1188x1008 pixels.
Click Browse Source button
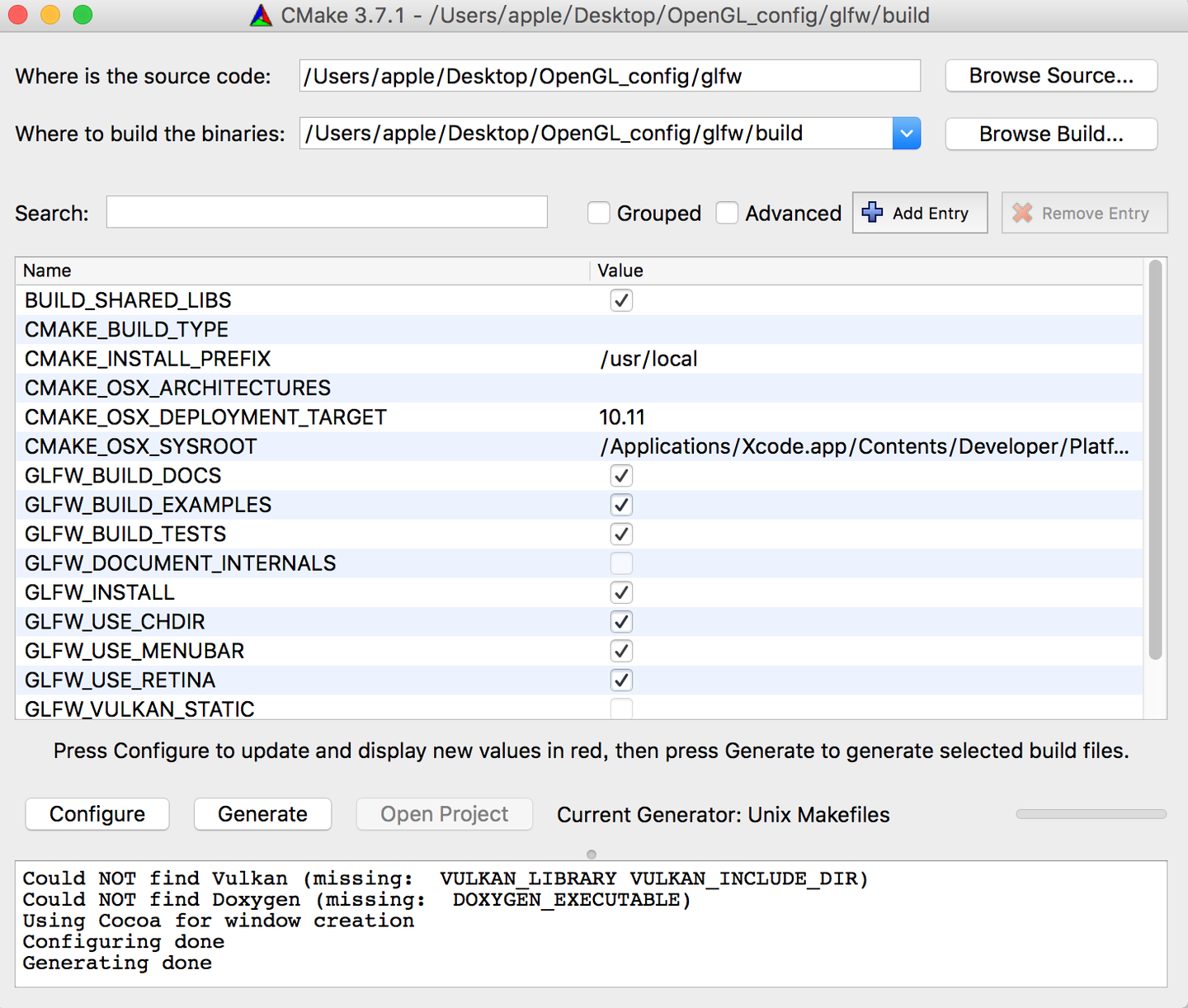[1051, 76]
